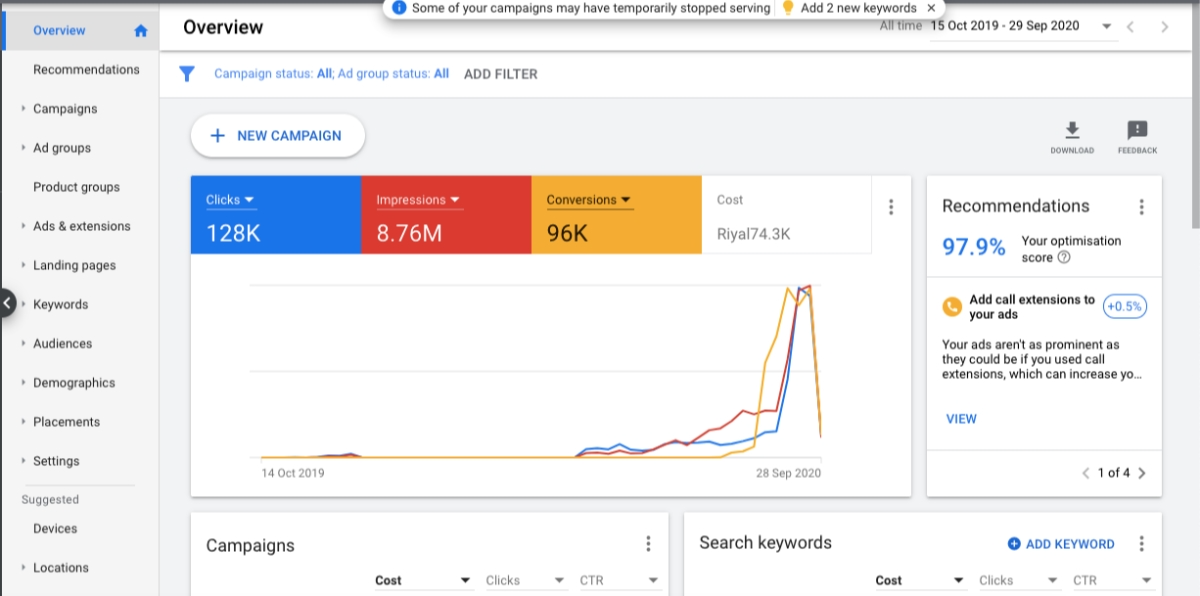This screenshot has height=596, width=1200.
Task: Open Campaigns card three-dot menu
Action: pyautogui.click(x=648, y=544)
